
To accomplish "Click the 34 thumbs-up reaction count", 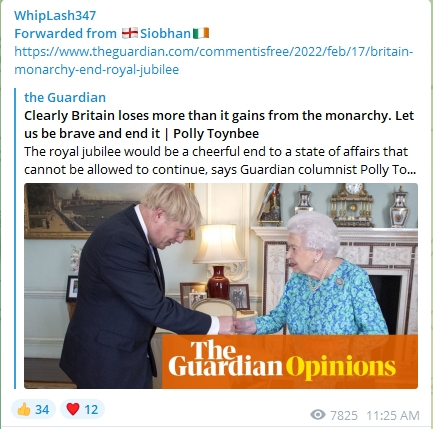I will point(42,409).
